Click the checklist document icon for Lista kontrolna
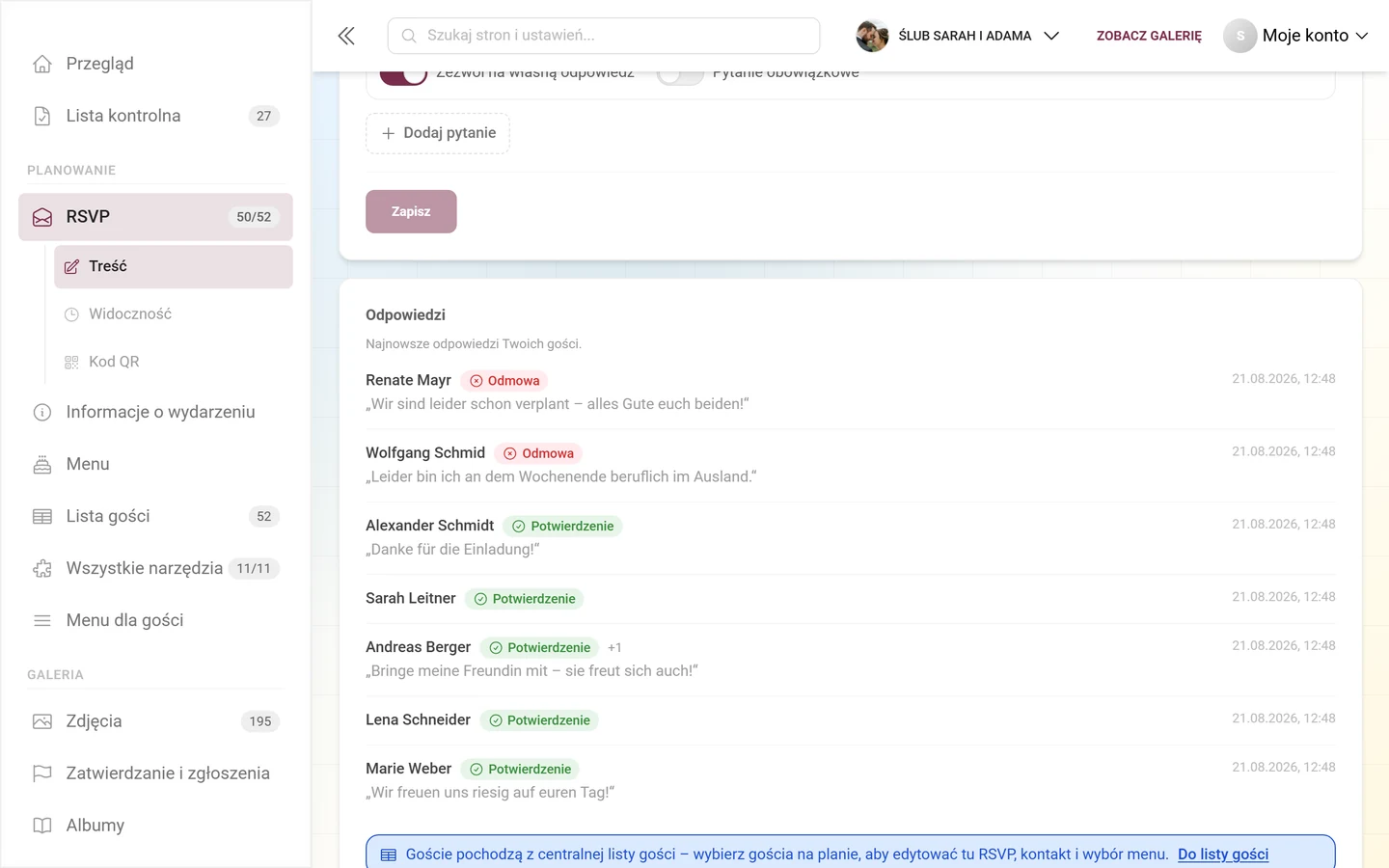1389x868 pixels. pos(42,116)
